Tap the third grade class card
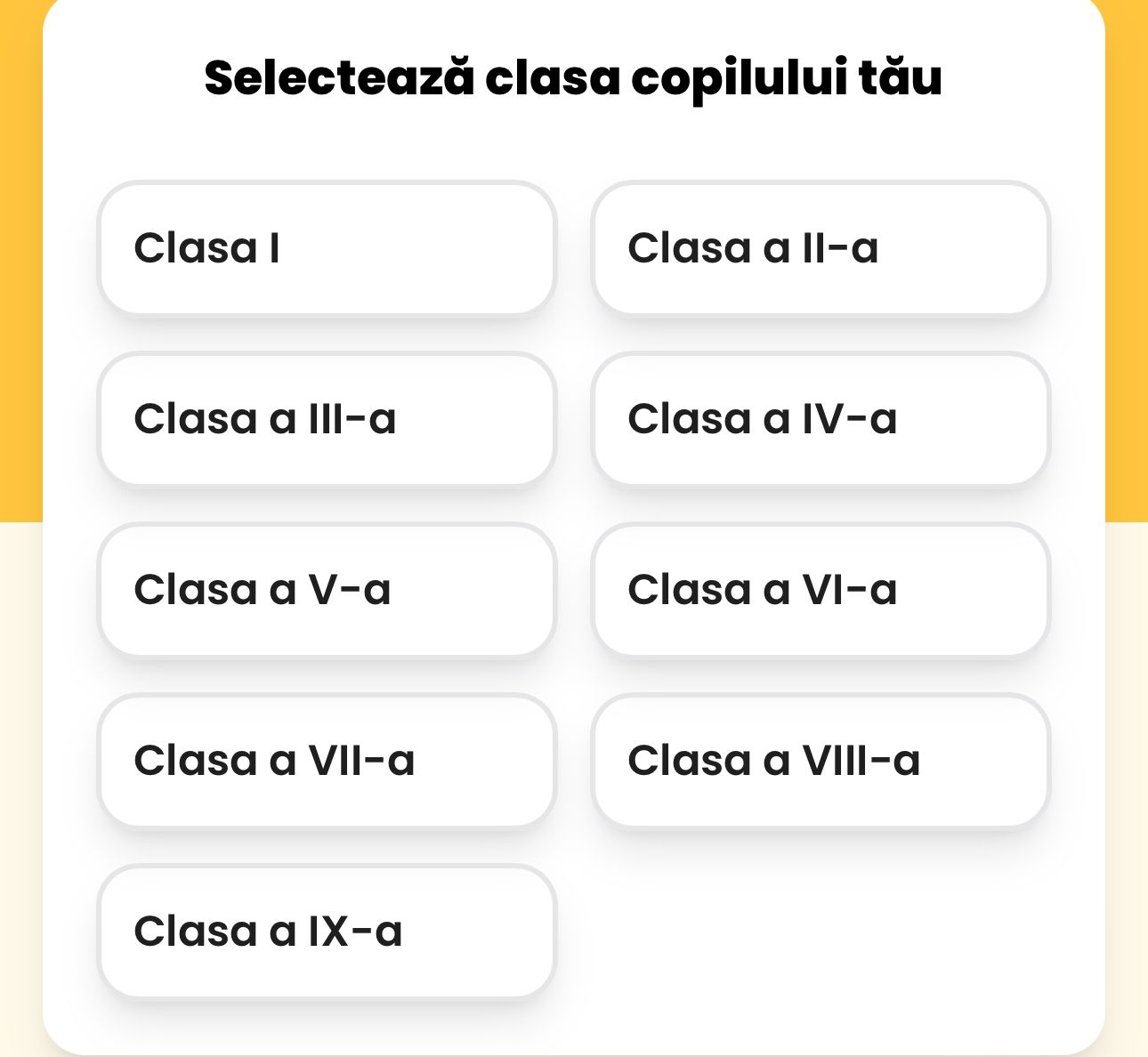The height and width of the screenshot is (1057, 1148). 327,419
